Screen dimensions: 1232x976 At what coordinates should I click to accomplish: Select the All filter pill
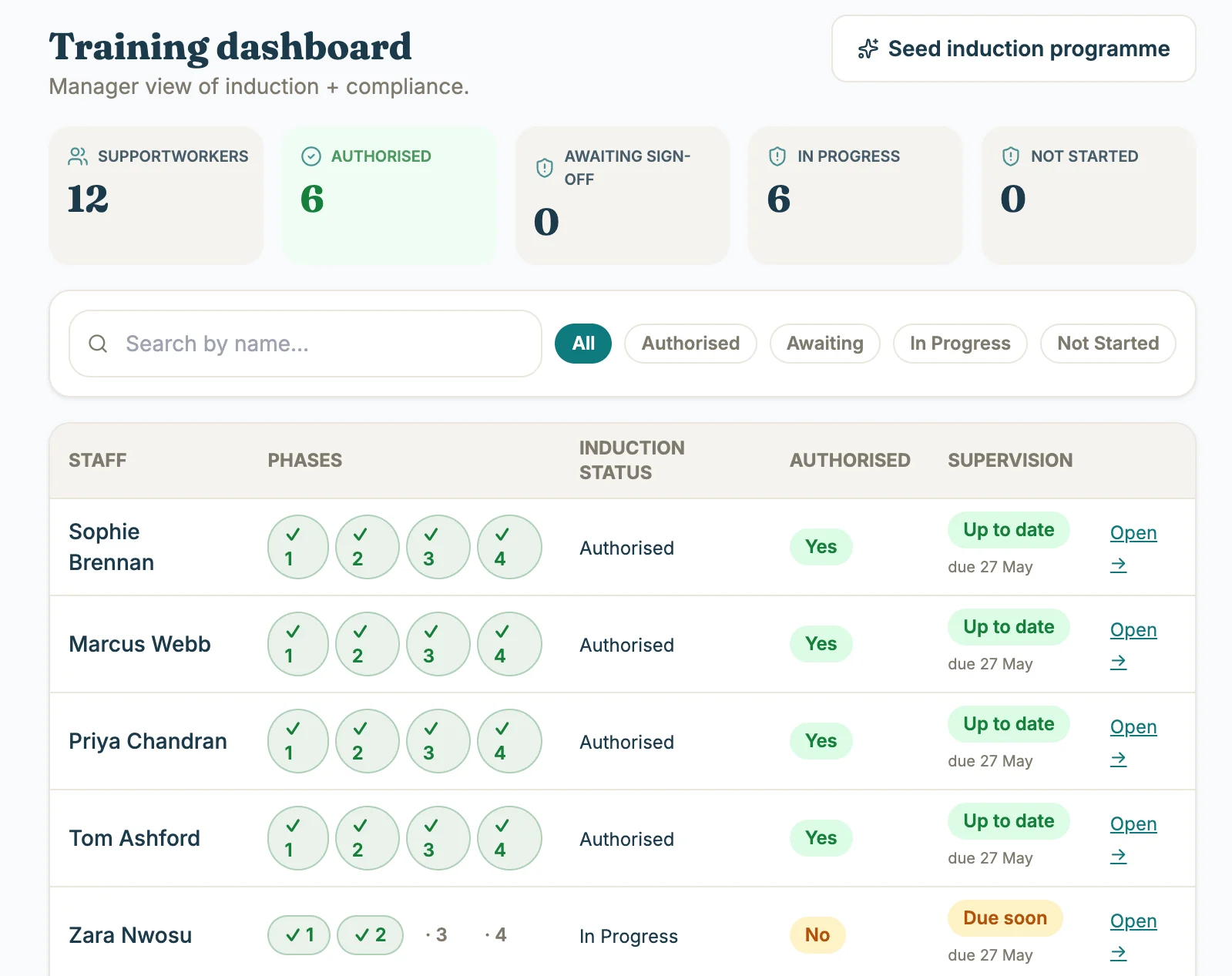click(x=583, y=344)
